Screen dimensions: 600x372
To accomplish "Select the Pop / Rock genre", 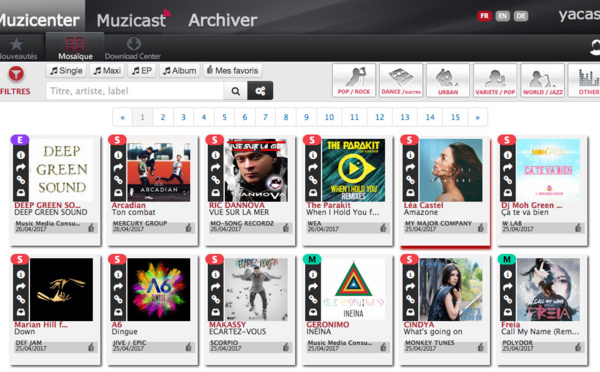I will (354, 80).
